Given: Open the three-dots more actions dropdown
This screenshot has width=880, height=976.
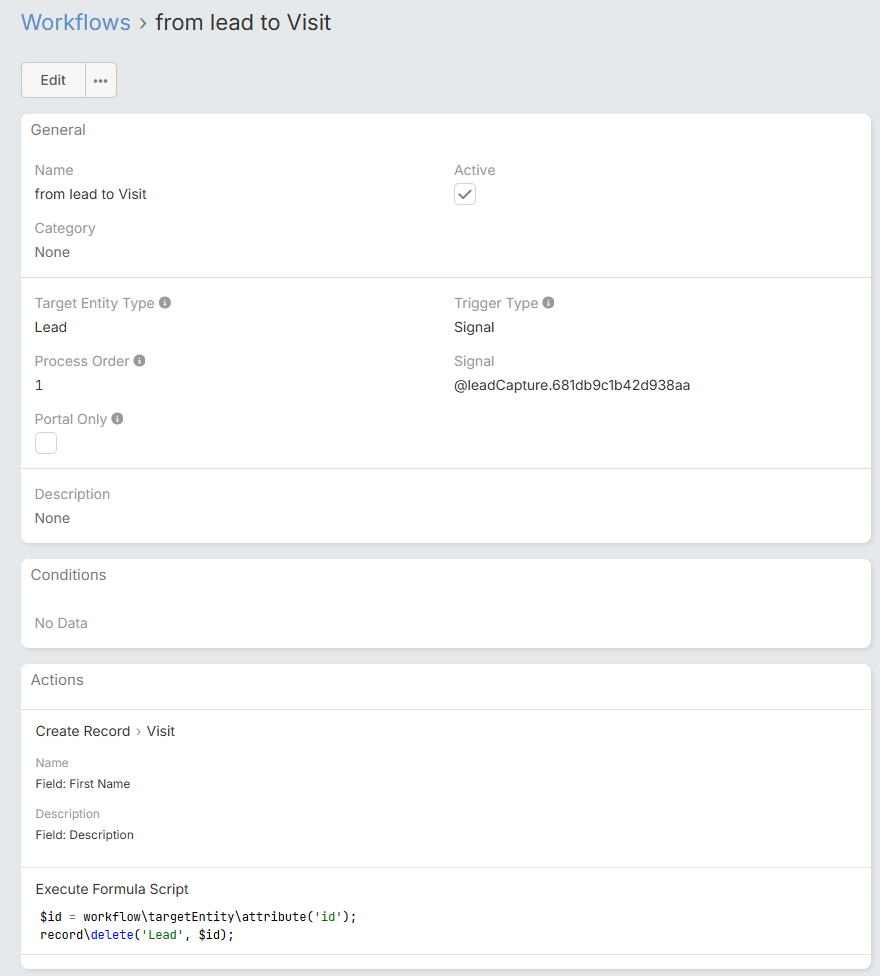Looking at the screenshot, I should pyautogui.click(x=101, y=81).
